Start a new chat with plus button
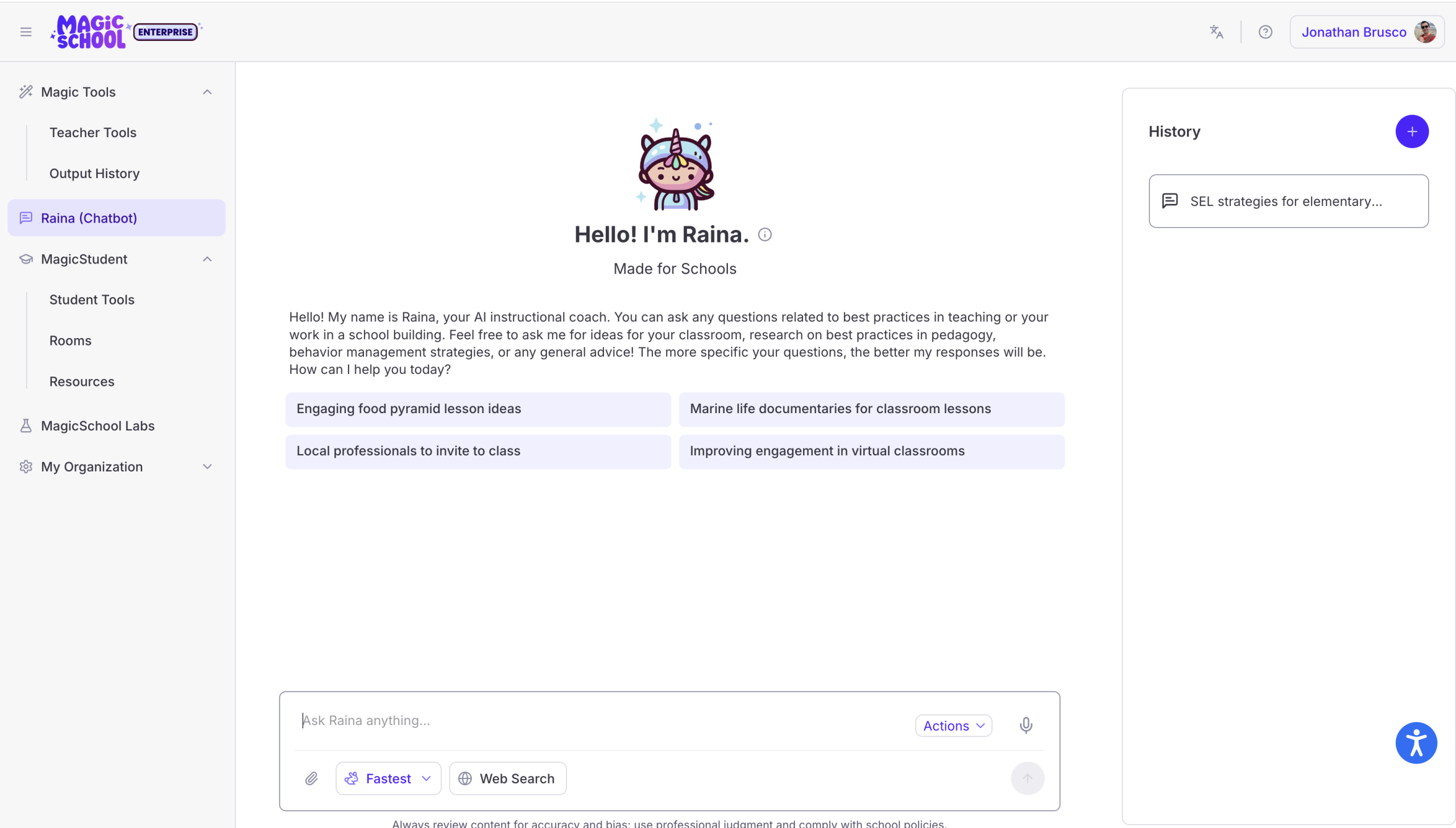Viewport: 1456px width, 828px height. pos(1412,131)
